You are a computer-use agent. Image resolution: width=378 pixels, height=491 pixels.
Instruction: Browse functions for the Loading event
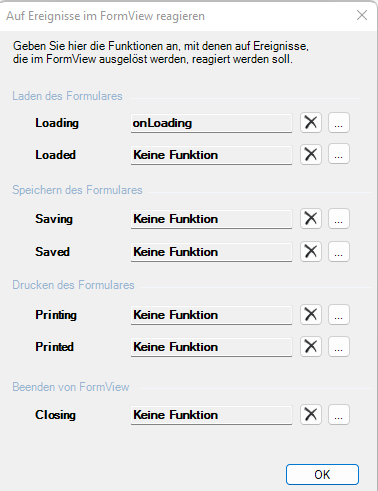pos(339,123)
